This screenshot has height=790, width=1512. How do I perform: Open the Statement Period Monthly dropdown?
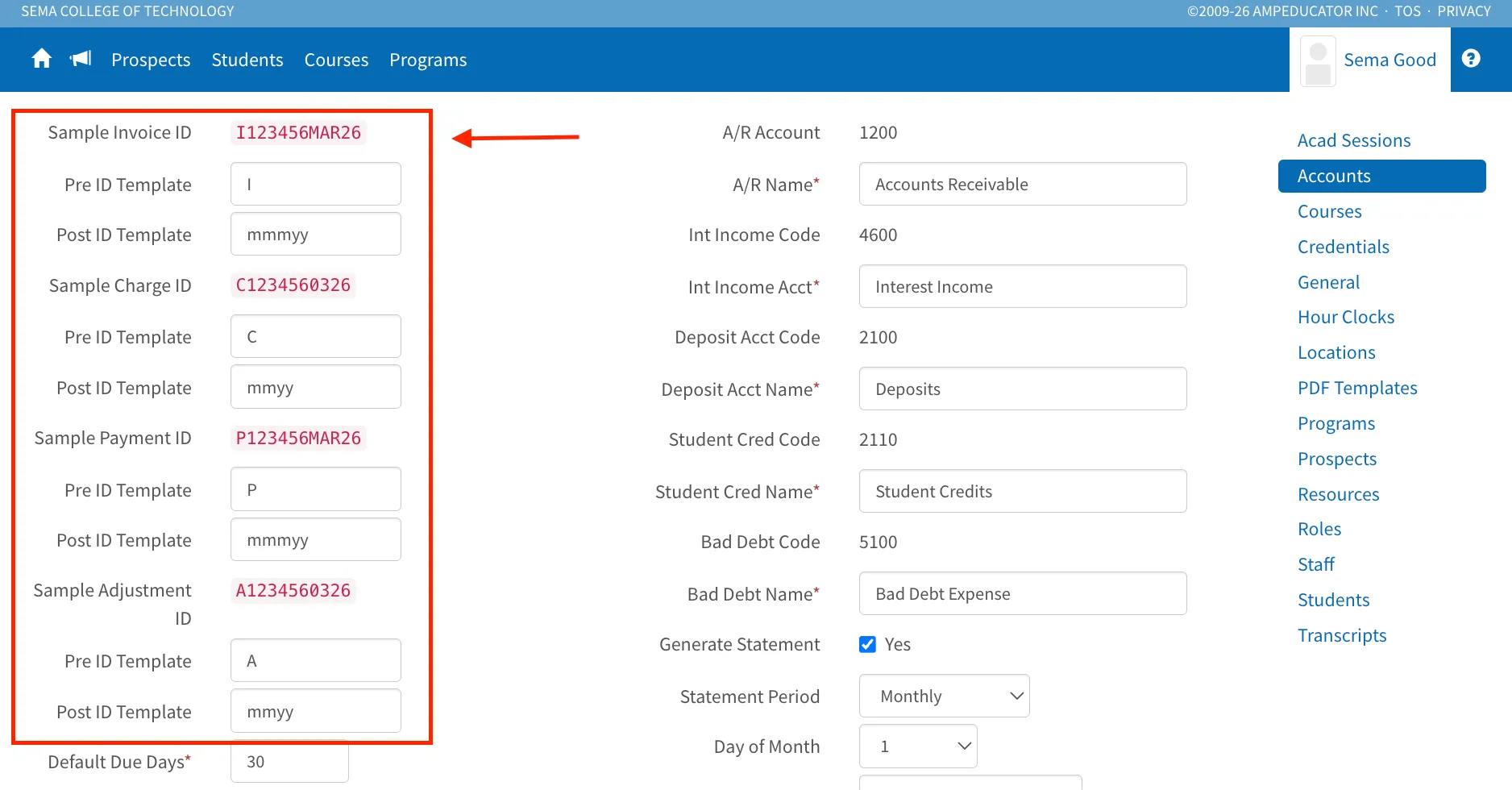944,696
